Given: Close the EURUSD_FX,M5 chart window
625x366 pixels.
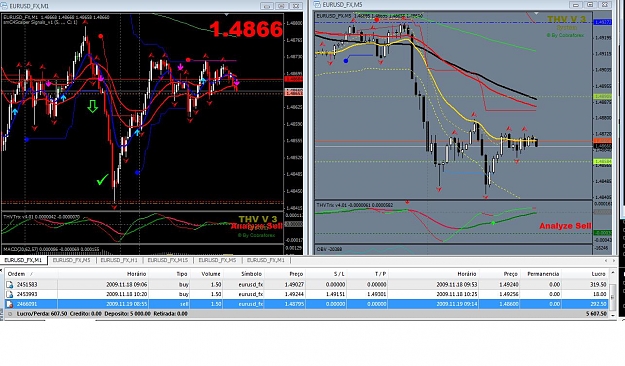Looking at the screenshot, I should [x=605, y=5].
